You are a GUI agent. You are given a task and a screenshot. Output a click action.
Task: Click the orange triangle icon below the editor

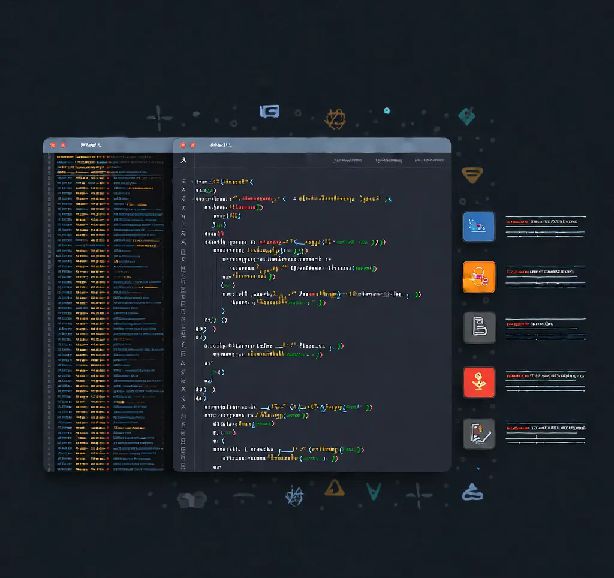point(334,488)
